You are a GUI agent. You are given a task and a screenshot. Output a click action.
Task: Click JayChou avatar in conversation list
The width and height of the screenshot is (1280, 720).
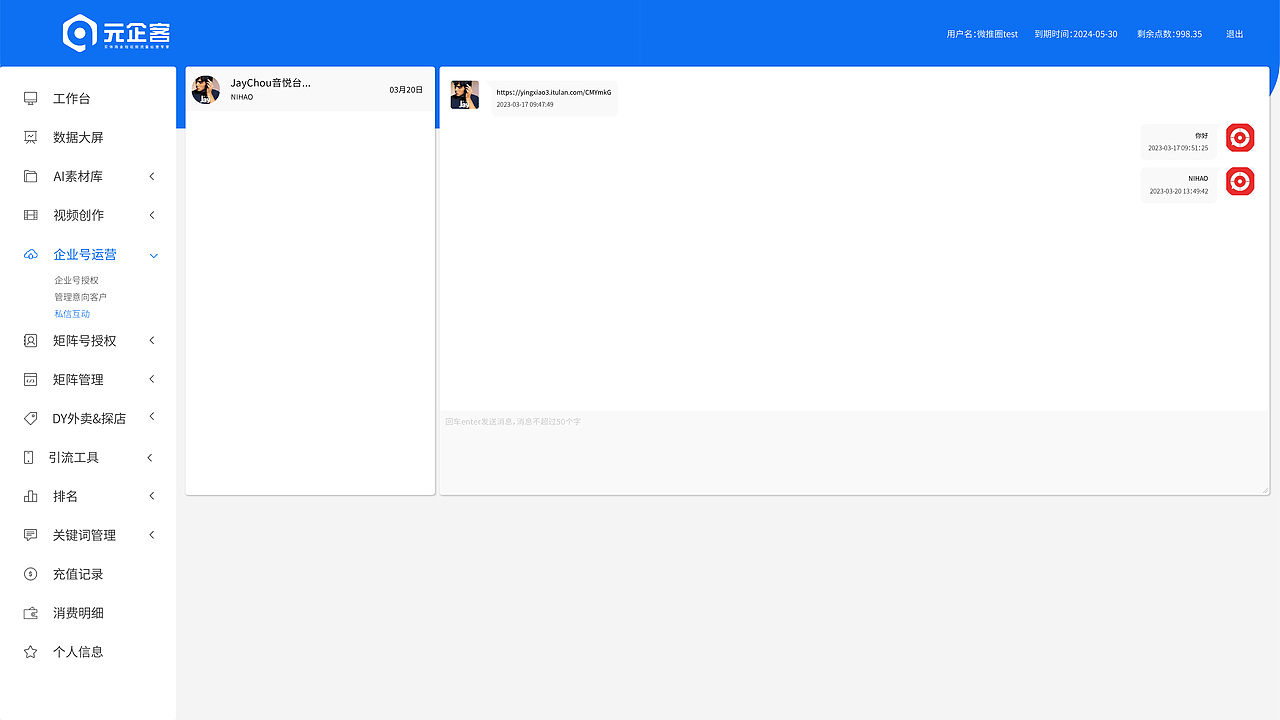(x=206, y=89)
